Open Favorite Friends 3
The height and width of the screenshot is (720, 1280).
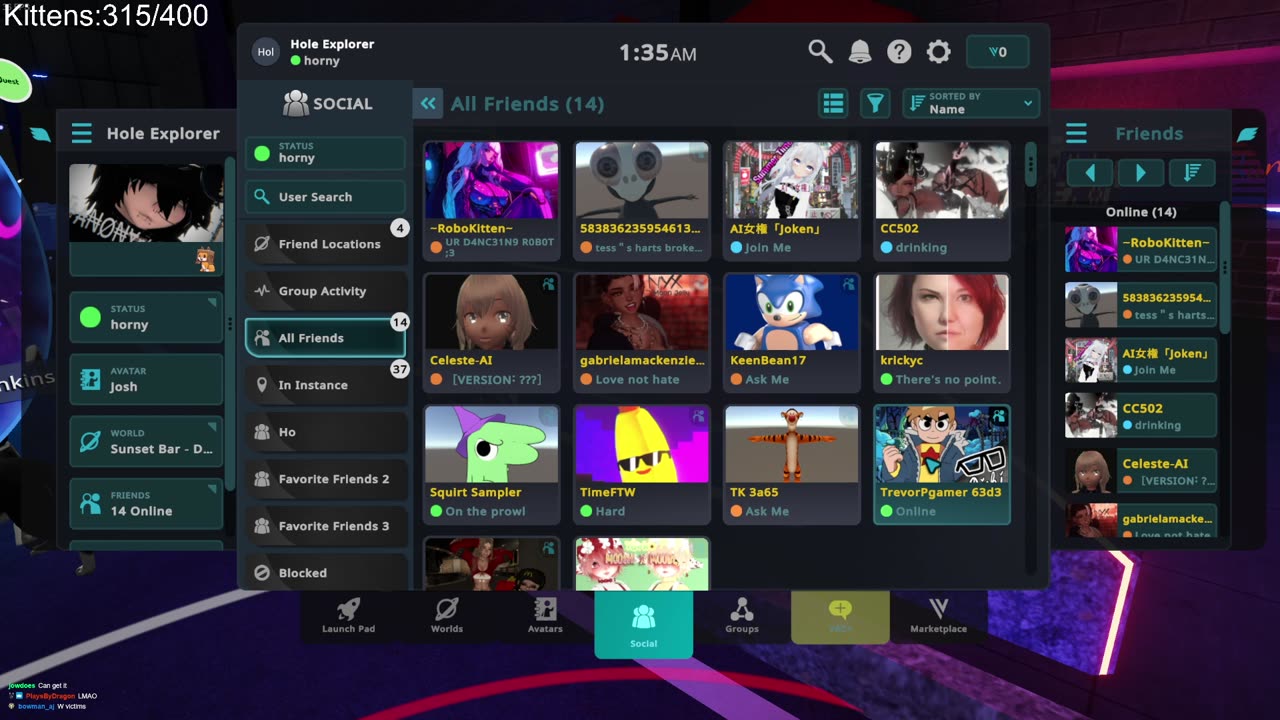326,526
